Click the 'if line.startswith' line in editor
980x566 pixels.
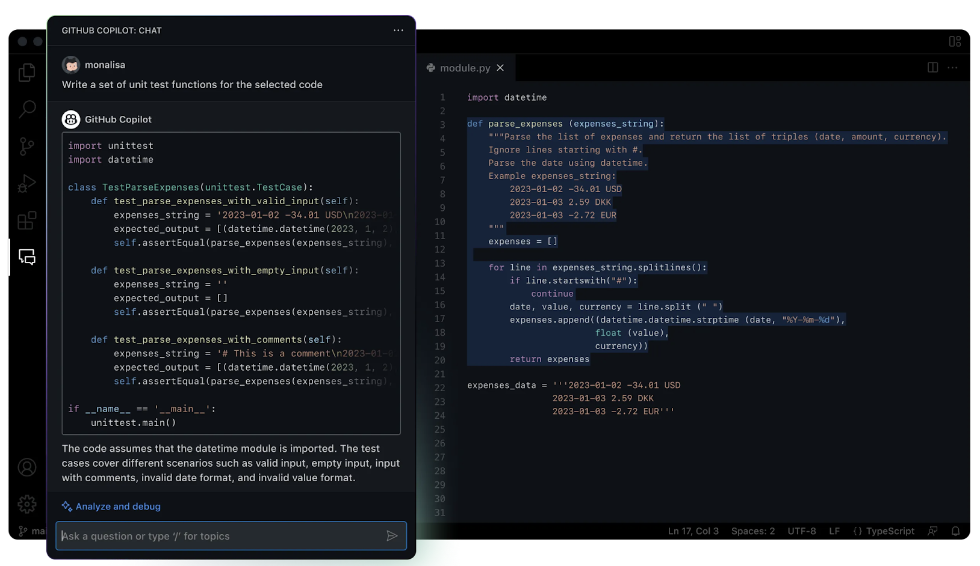pyautogui.click(x=573, y=281)
